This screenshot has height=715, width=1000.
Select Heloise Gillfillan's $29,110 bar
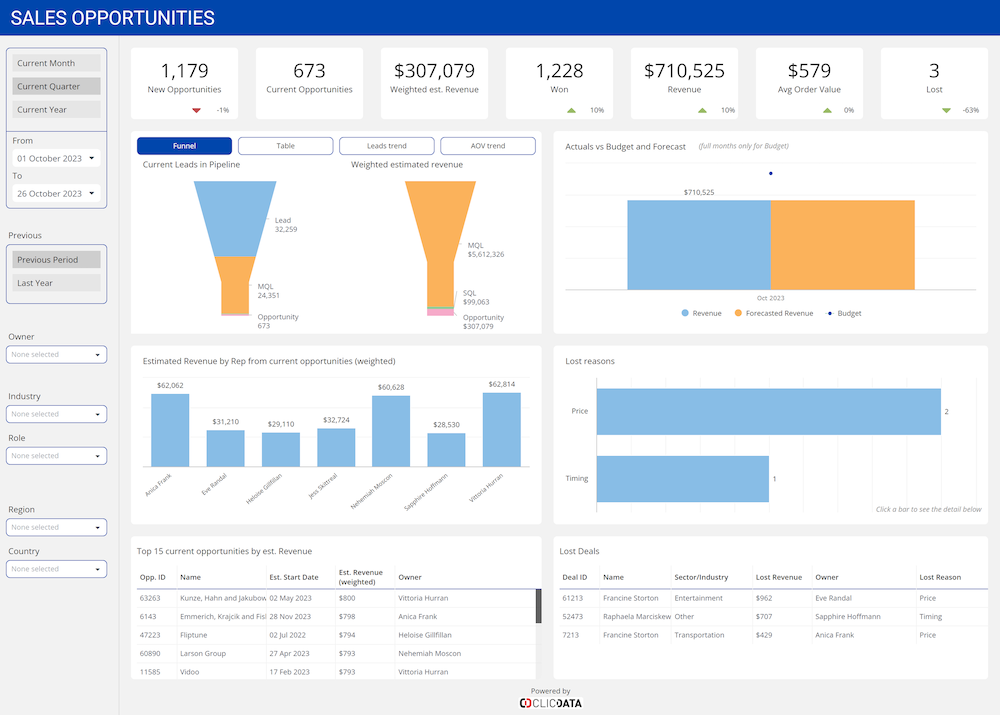pos(281,450)
